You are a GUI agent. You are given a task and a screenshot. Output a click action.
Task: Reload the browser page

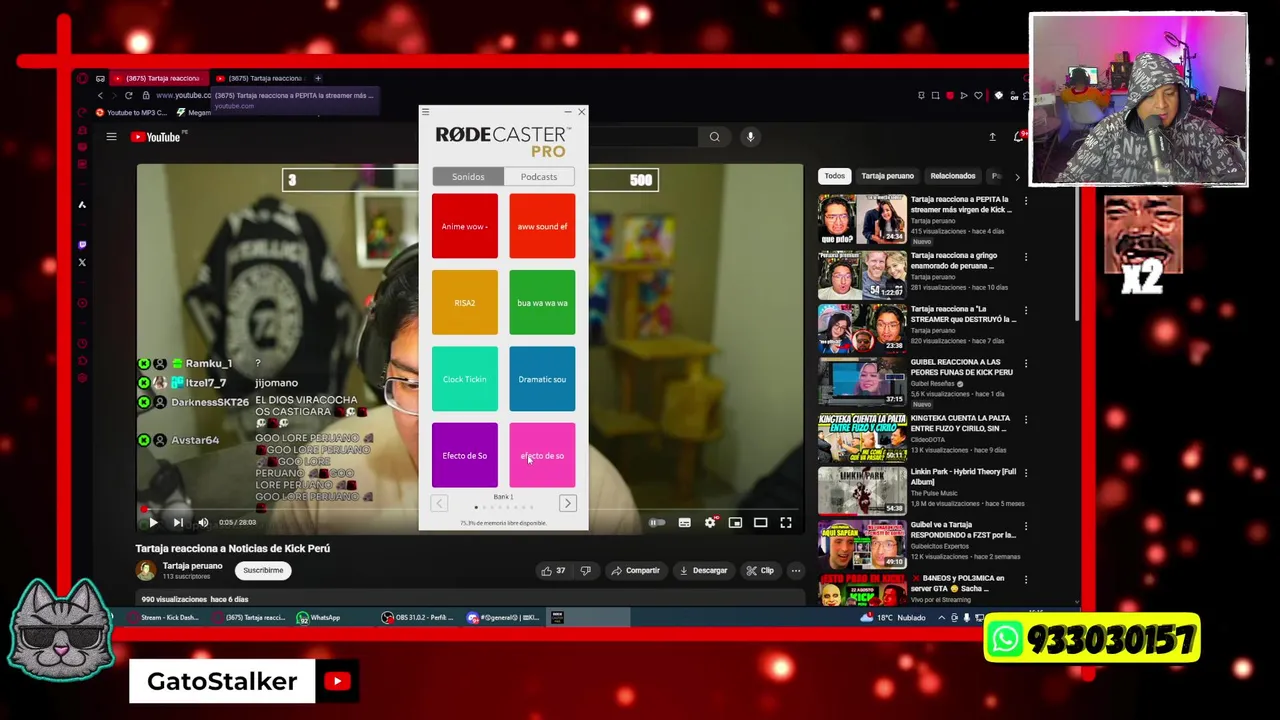tap(128, 95)
